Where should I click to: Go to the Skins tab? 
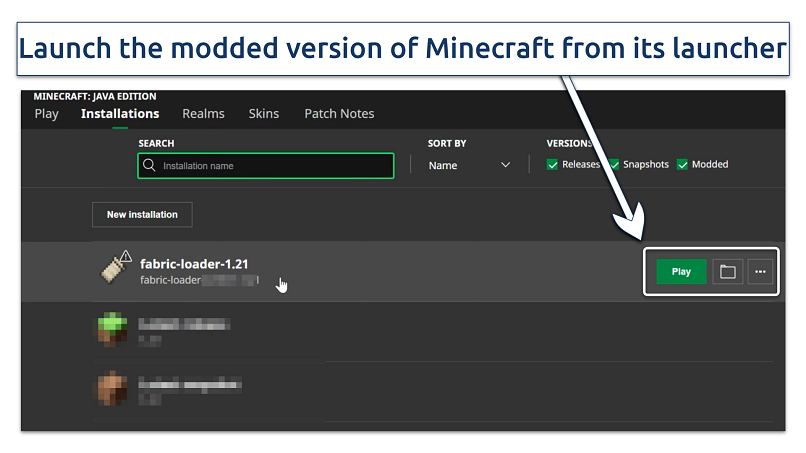(x=264, y=114)
